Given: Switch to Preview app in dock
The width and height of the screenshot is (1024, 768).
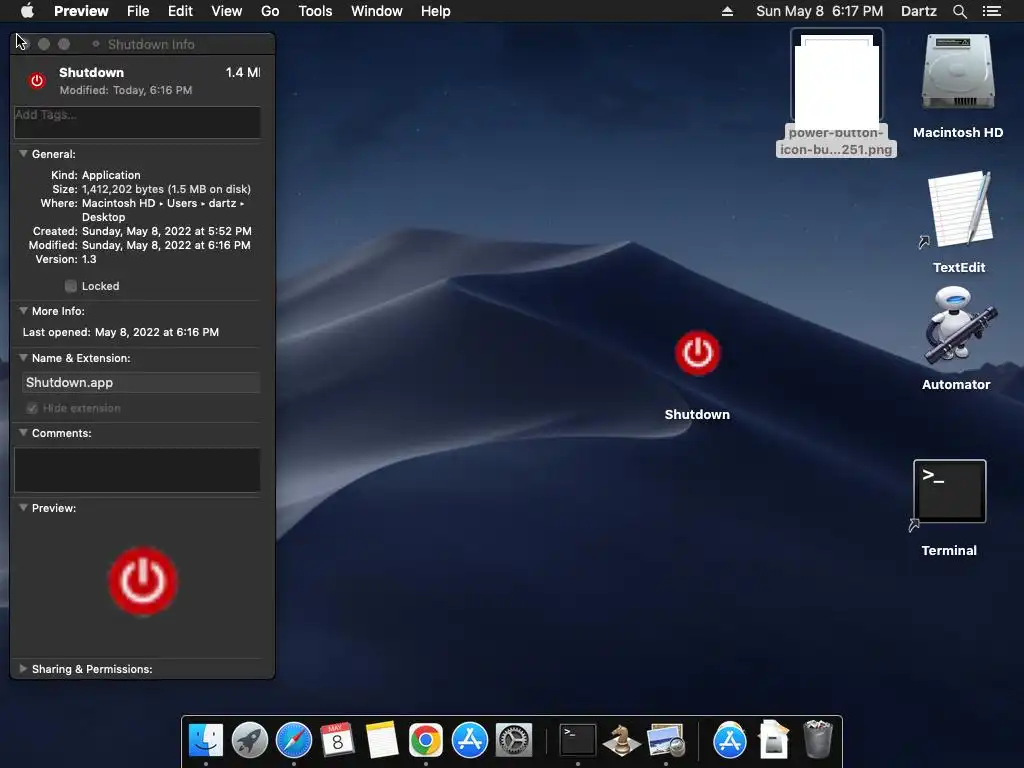Looking at the screenshot, I should 665,741.
